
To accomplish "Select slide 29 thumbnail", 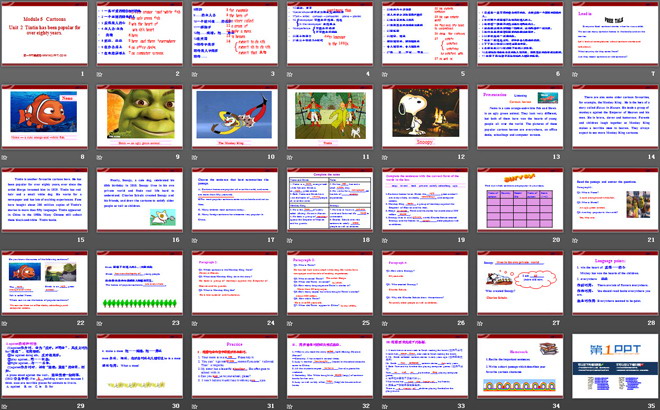I will (45, 366).
